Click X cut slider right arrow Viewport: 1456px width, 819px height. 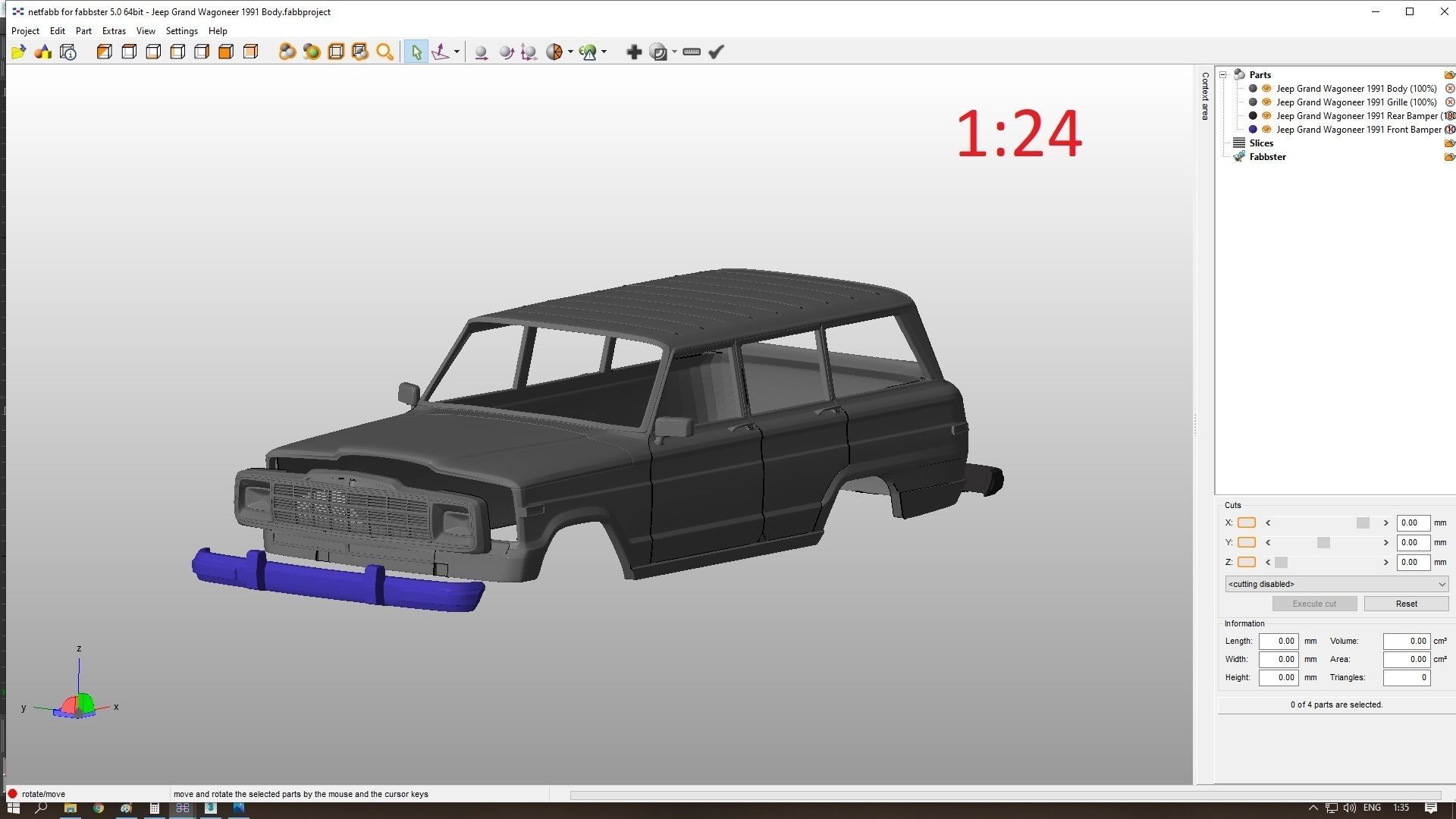[1385, 522]
